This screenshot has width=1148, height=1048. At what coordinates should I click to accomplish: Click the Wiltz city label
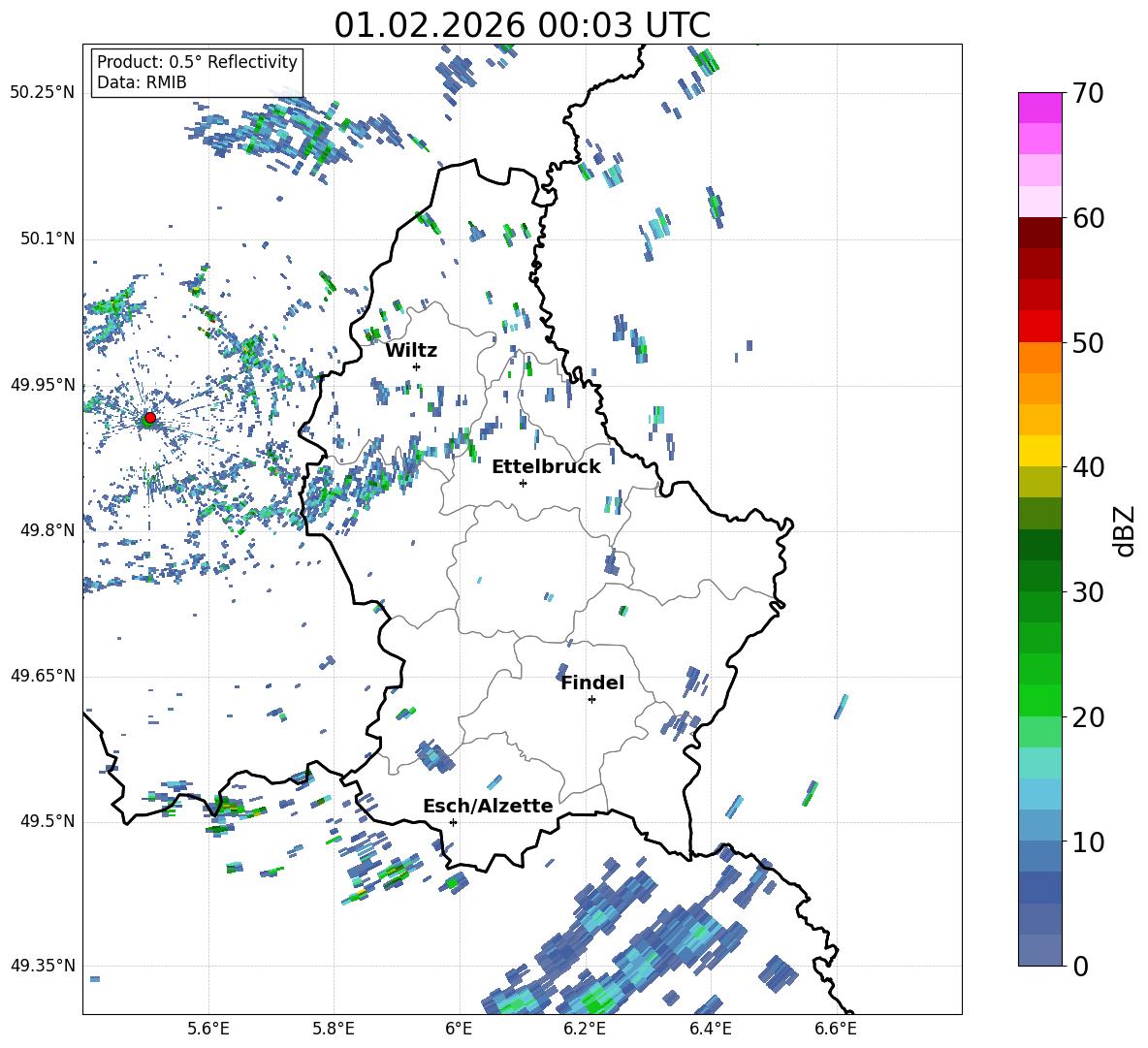click(411, 351)
